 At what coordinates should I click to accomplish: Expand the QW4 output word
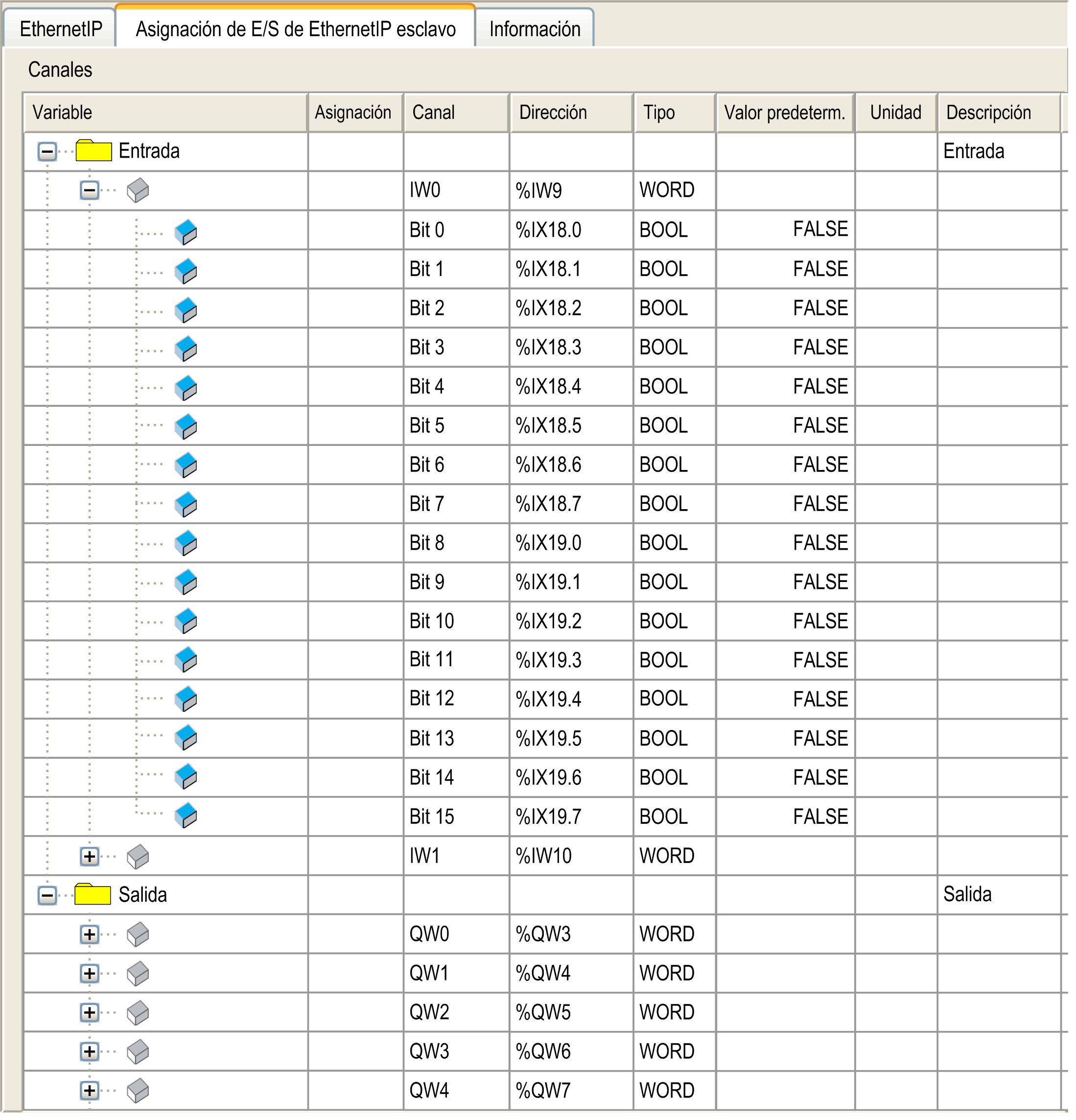tap(89, 1090)
